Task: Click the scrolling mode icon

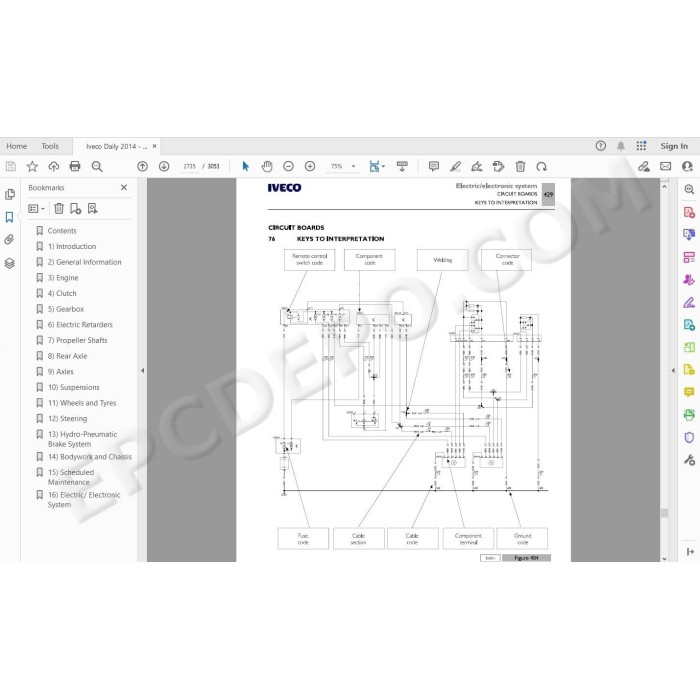Action: tap(402, 167)
